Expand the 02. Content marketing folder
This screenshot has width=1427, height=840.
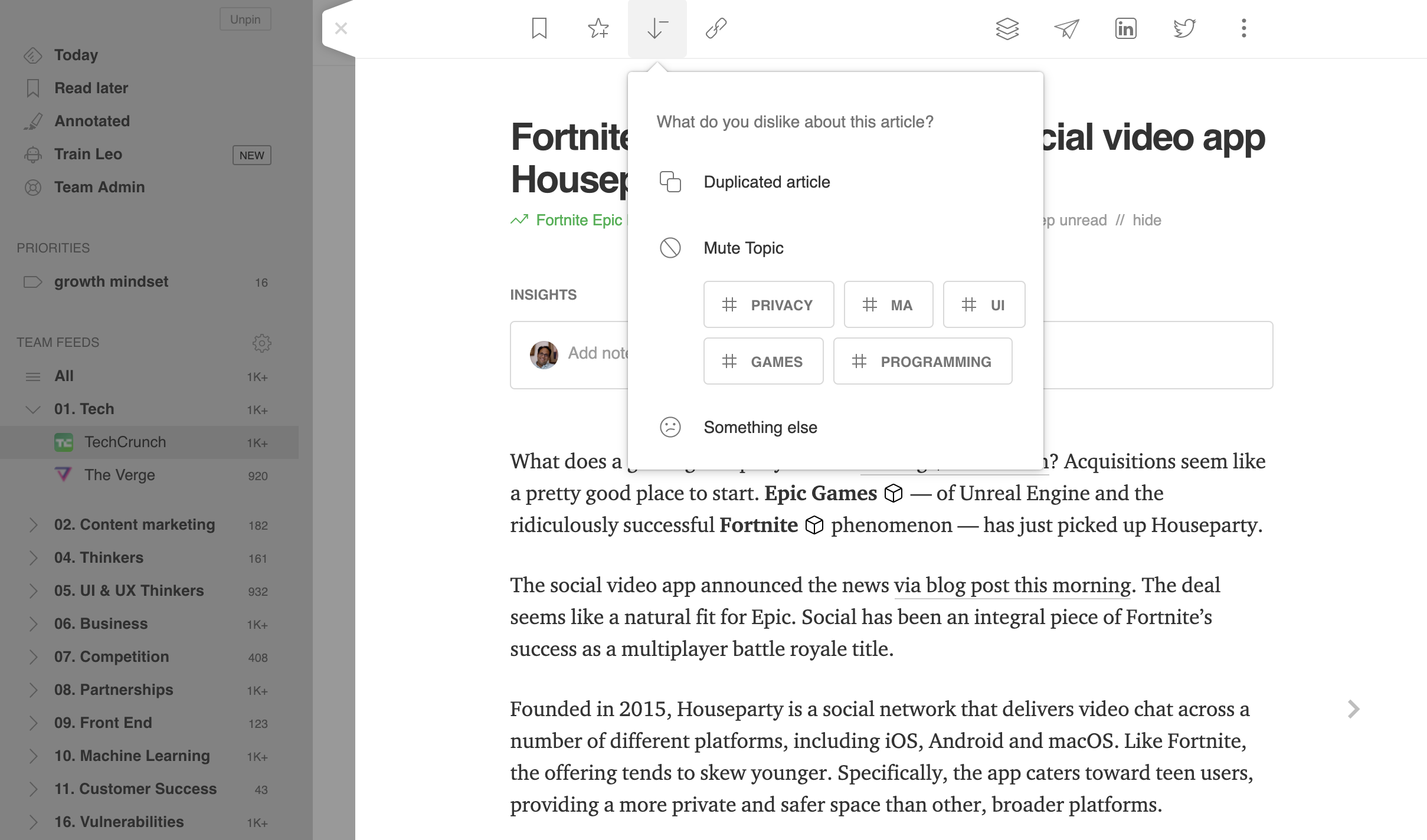point(33,524)
